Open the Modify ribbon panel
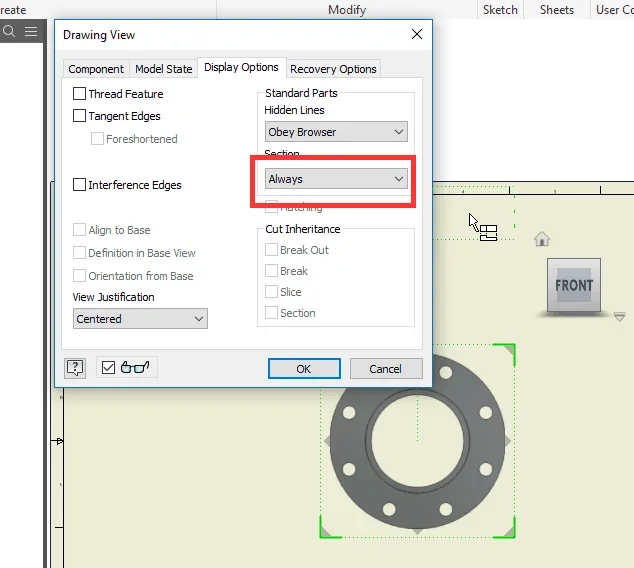This screenshot has height=568, width=634. click(x=347, y=10)
